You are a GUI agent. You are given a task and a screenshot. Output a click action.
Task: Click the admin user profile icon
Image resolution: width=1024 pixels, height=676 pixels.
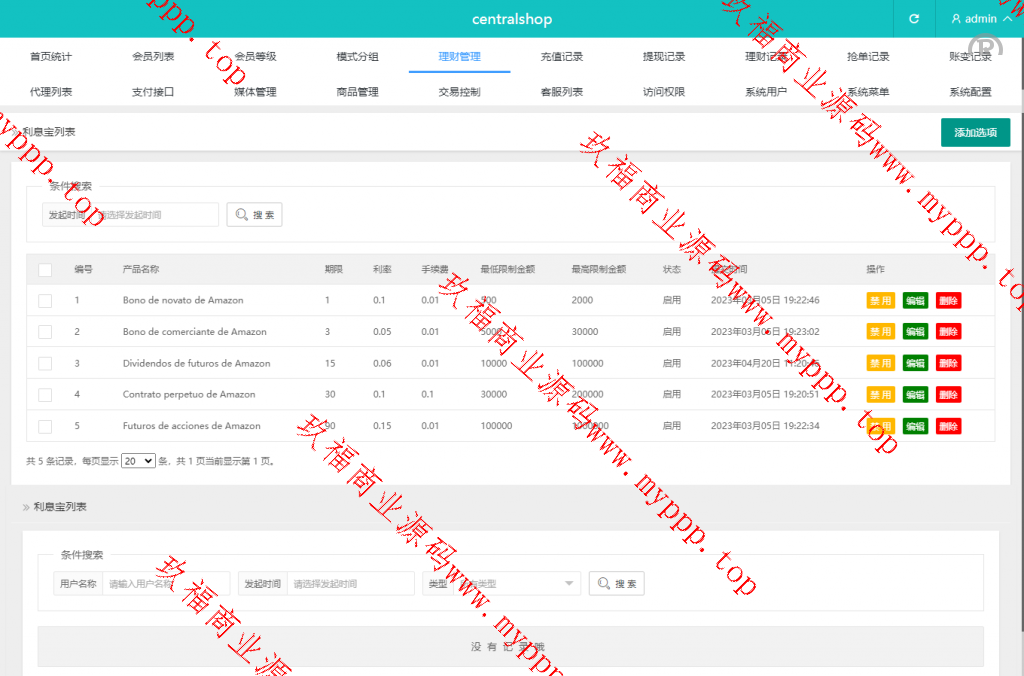[956, 19]
